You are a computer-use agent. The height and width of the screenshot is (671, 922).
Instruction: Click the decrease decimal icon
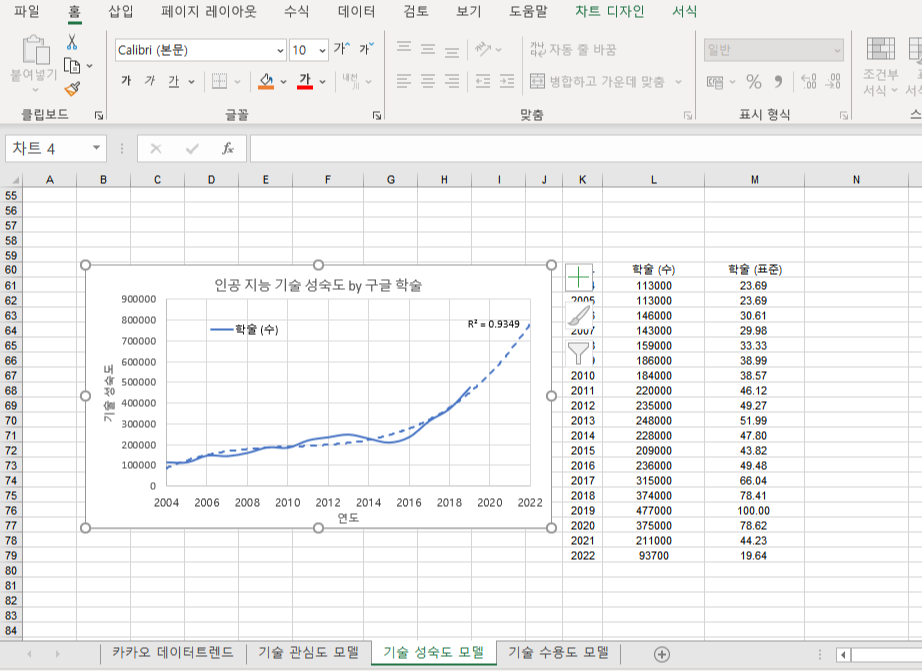[833, 82]
